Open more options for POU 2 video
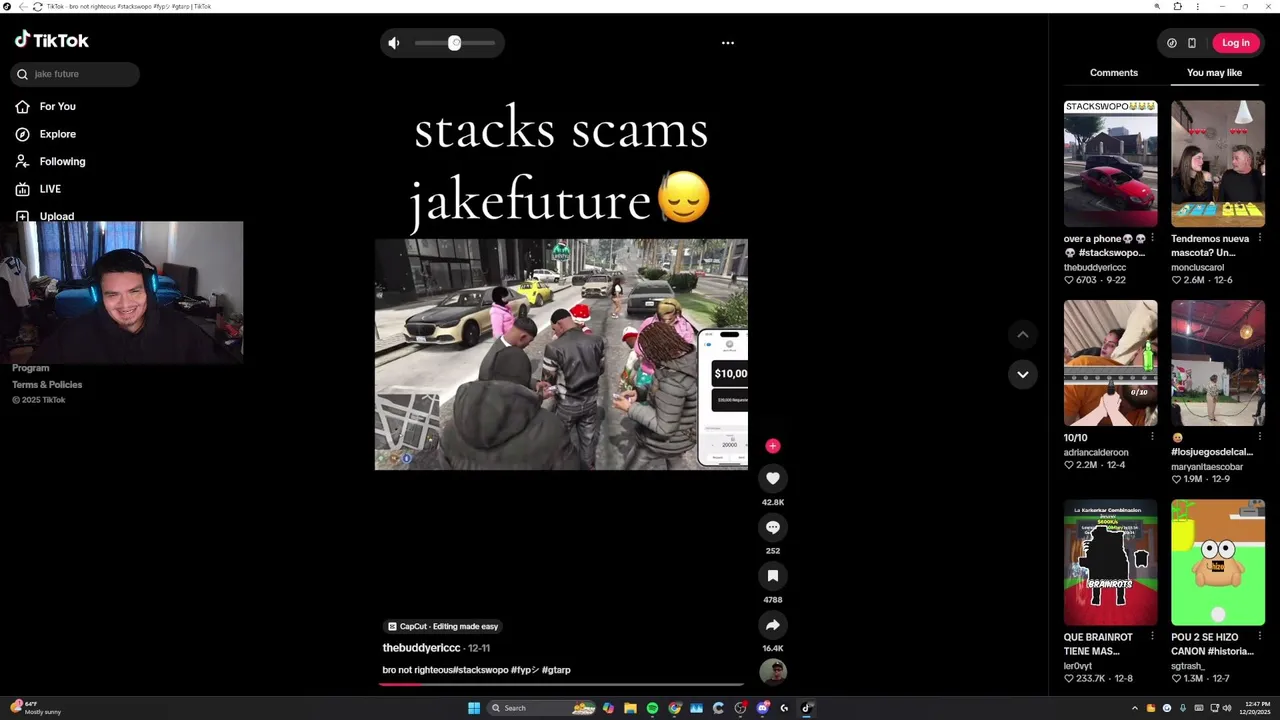 [1259, 636]
